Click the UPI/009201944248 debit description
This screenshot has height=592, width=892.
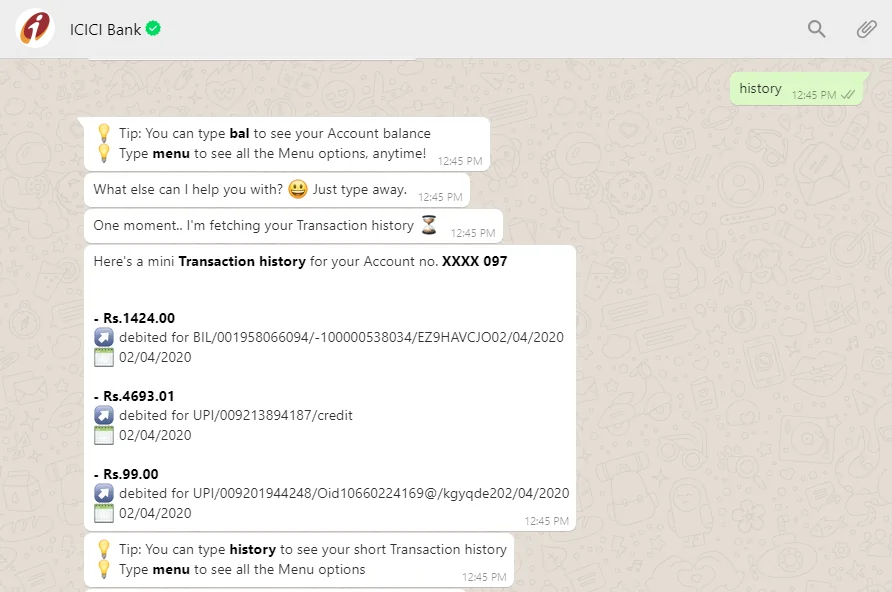point(344,494)
